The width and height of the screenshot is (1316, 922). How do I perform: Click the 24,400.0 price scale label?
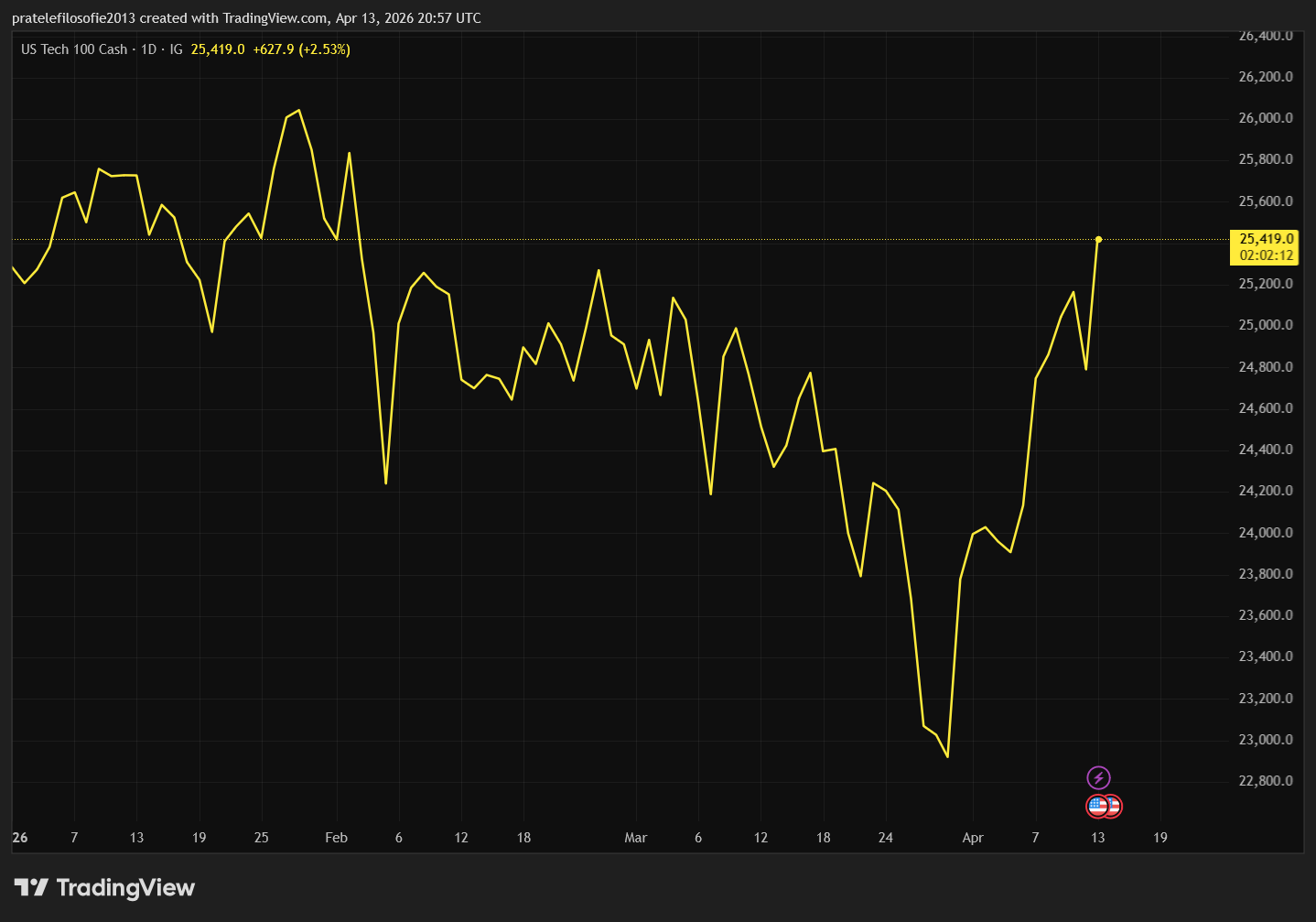point(1266,450)
